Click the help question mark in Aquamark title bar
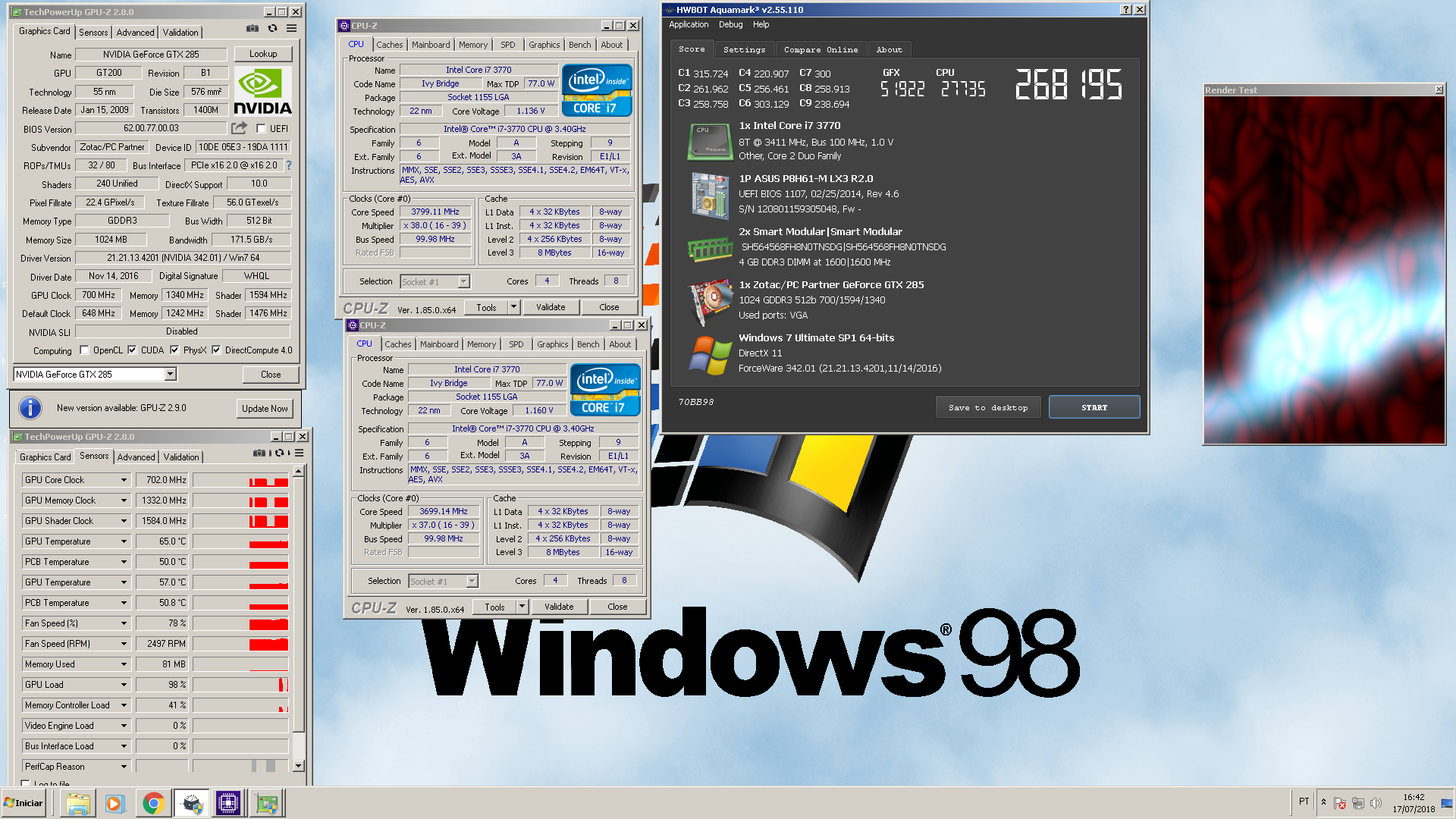The width and height of the screenshot is (1456, 819). pyautogui.click(x=1126, y=10)
